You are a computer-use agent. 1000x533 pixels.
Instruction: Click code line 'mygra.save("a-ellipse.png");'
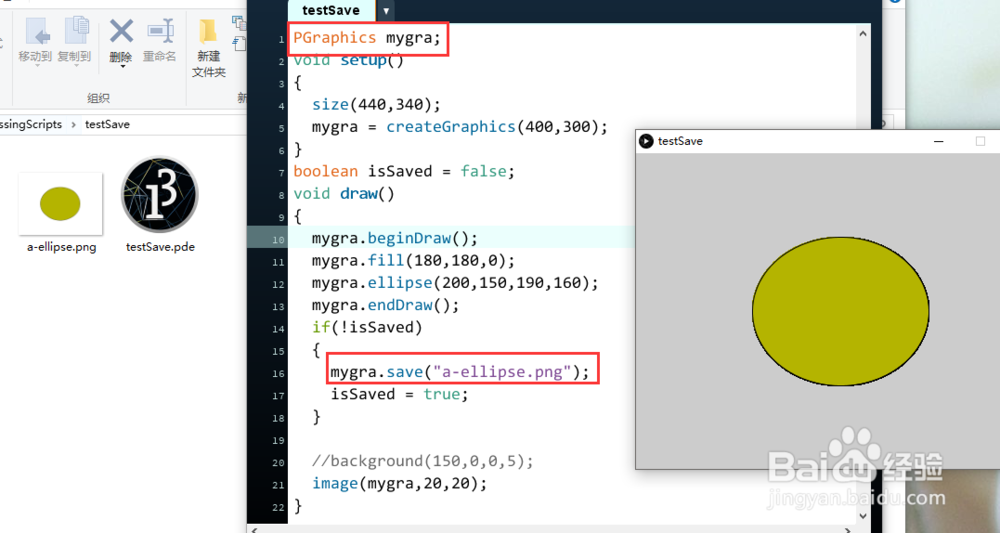click(x=460, y=372)
